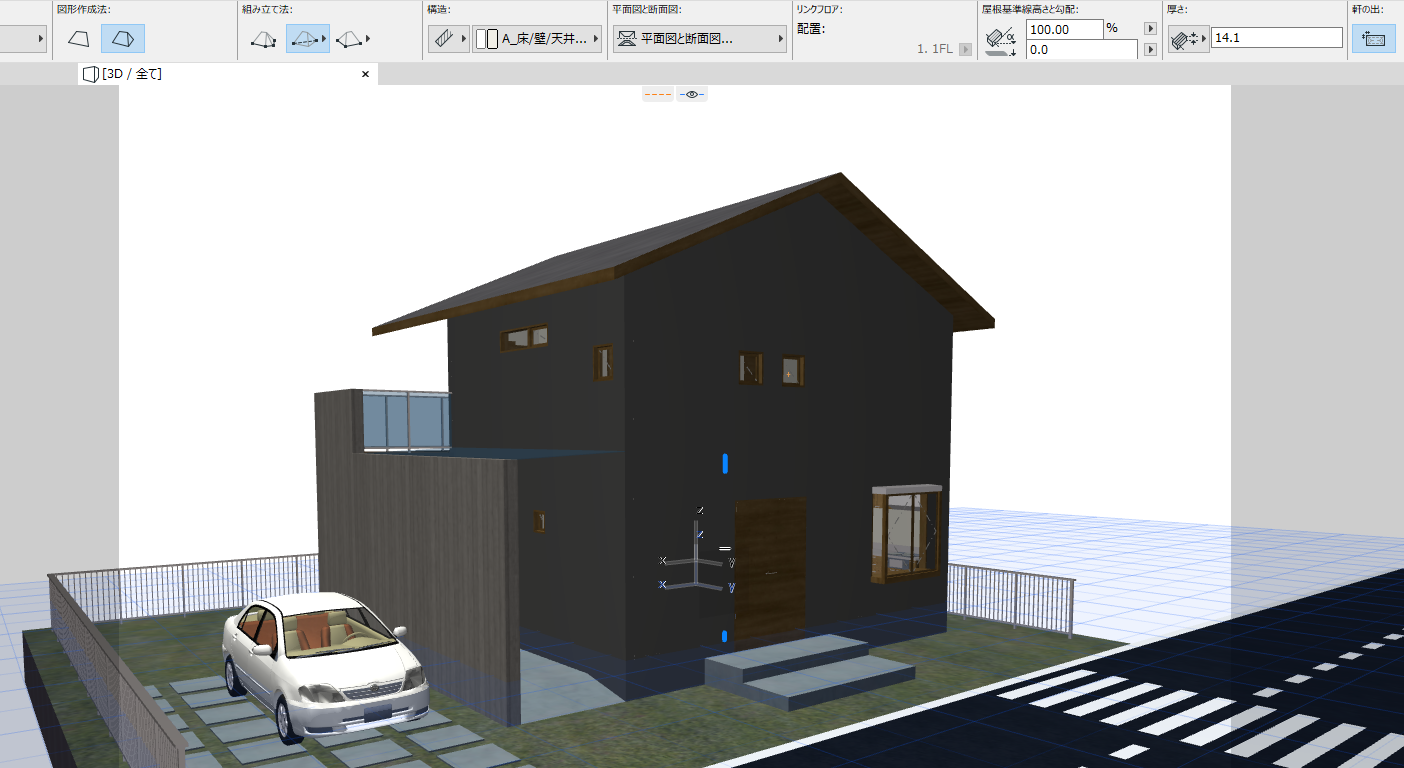Select the multi-plane roof geometry method
Screen dimensions: 1404x768
point(123,39)
